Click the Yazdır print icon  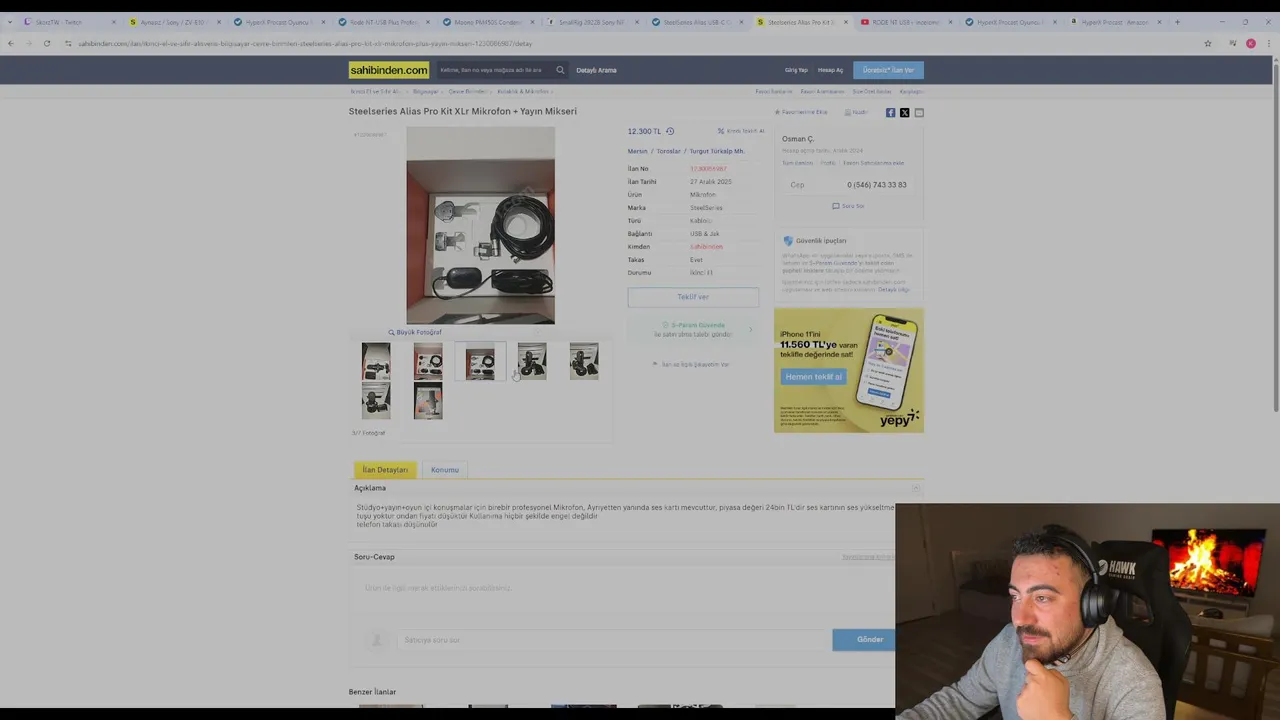tap(848, 113)
